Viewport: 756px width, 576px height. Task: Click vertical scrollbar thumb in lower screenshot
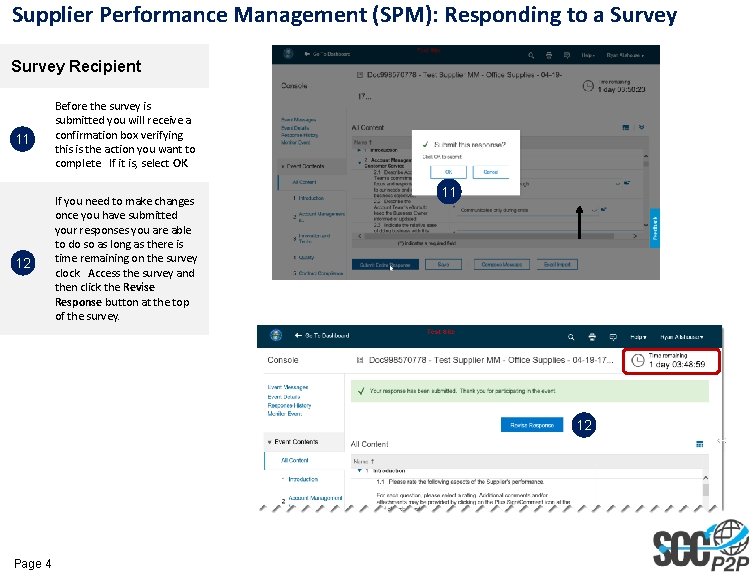(x=705, y=490)
